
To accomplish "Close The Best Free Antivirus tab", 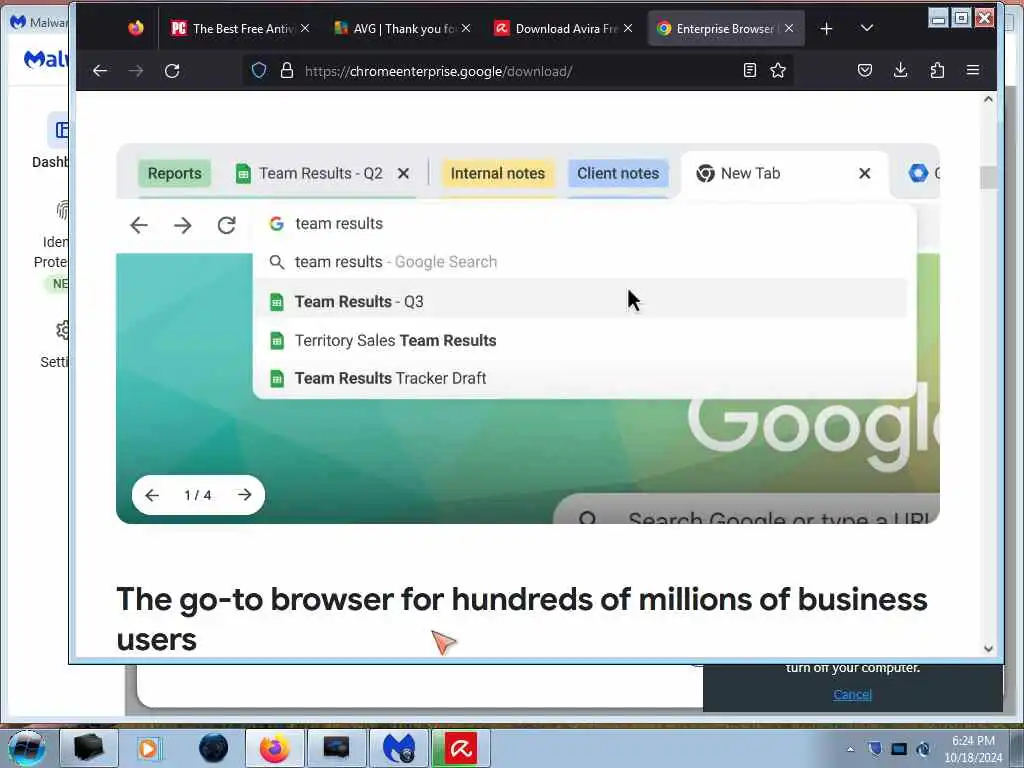I will click(305, 28).
